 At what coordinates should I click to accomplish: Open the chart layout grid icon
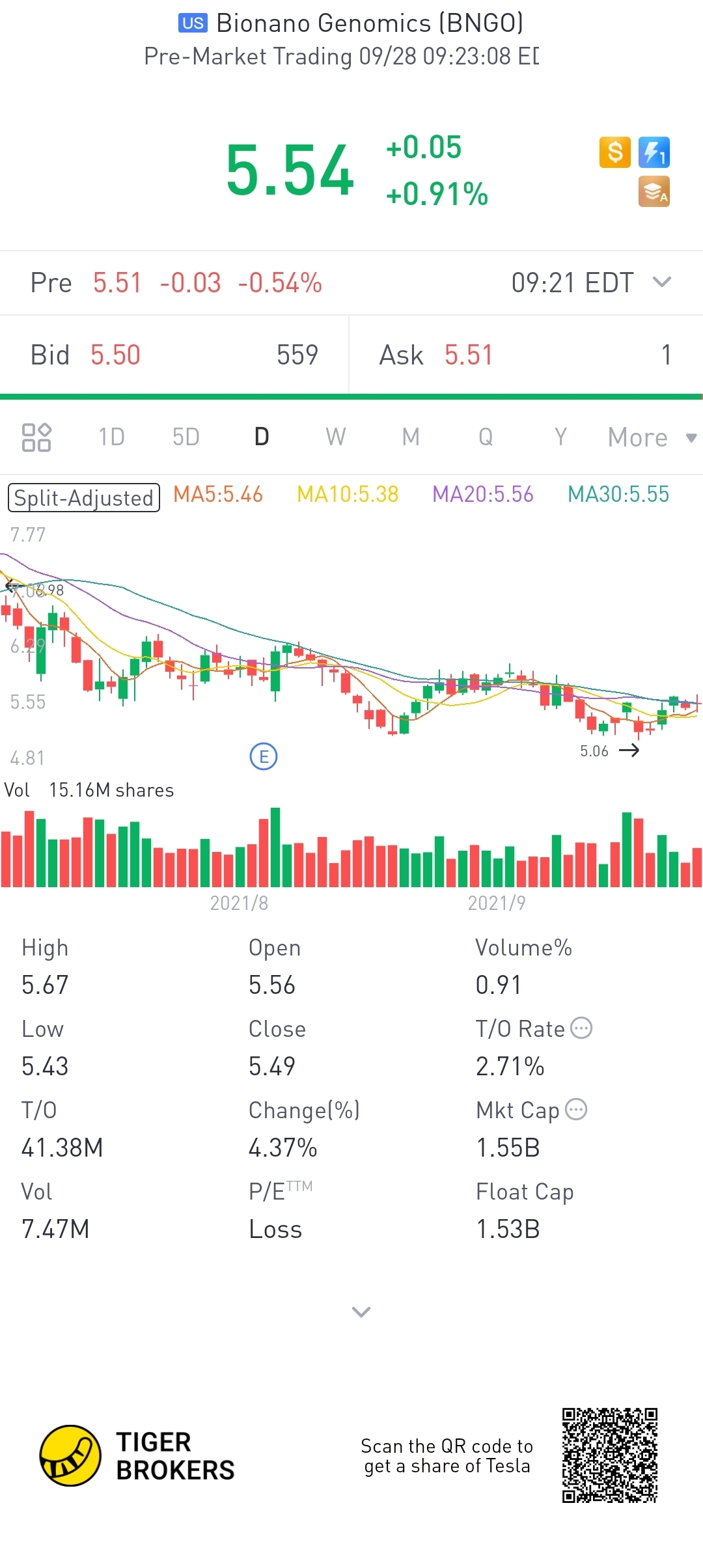point(36,437)
